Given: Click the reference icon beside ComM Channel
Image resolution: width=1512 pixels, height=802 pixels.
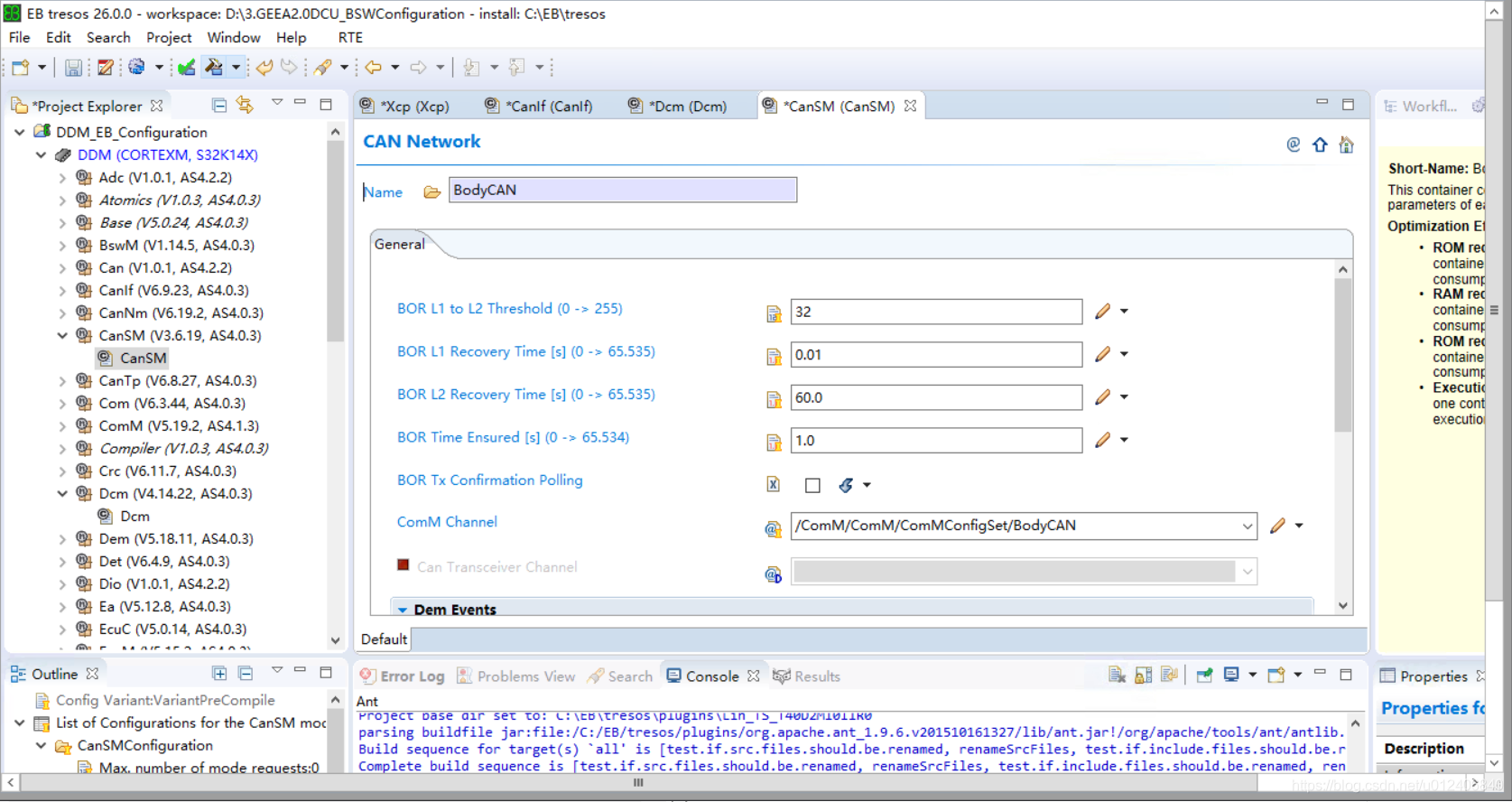Looking at the screenshot, I should [773, 528].
